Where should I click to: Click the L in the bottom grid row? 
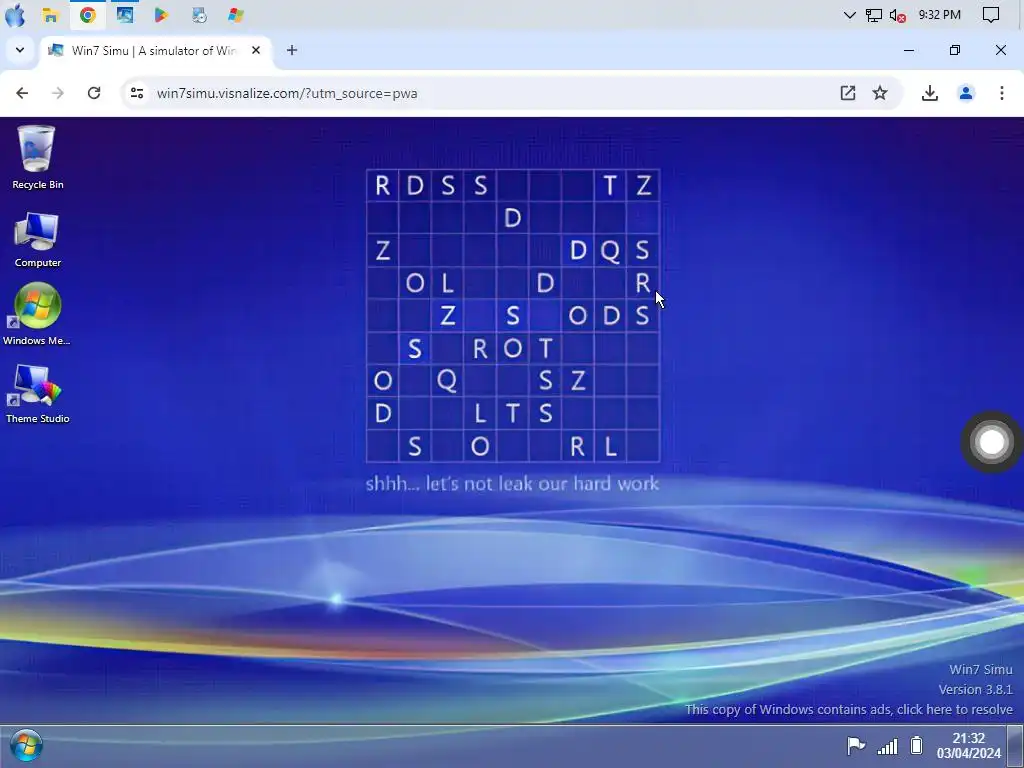click(x=610, y=447)
